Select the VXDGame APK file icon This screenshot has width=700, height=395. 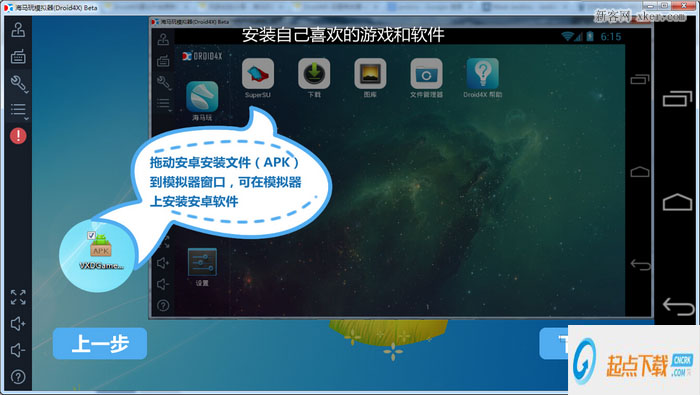click(x=101, y=246)
